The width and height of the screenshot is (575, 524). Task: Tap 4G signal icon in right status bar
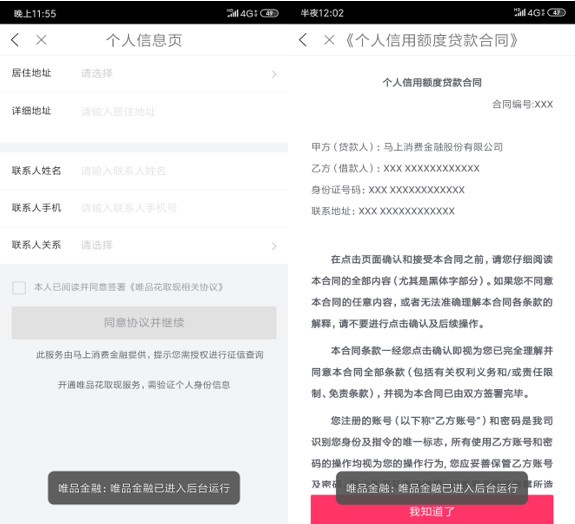pos(529,13)
